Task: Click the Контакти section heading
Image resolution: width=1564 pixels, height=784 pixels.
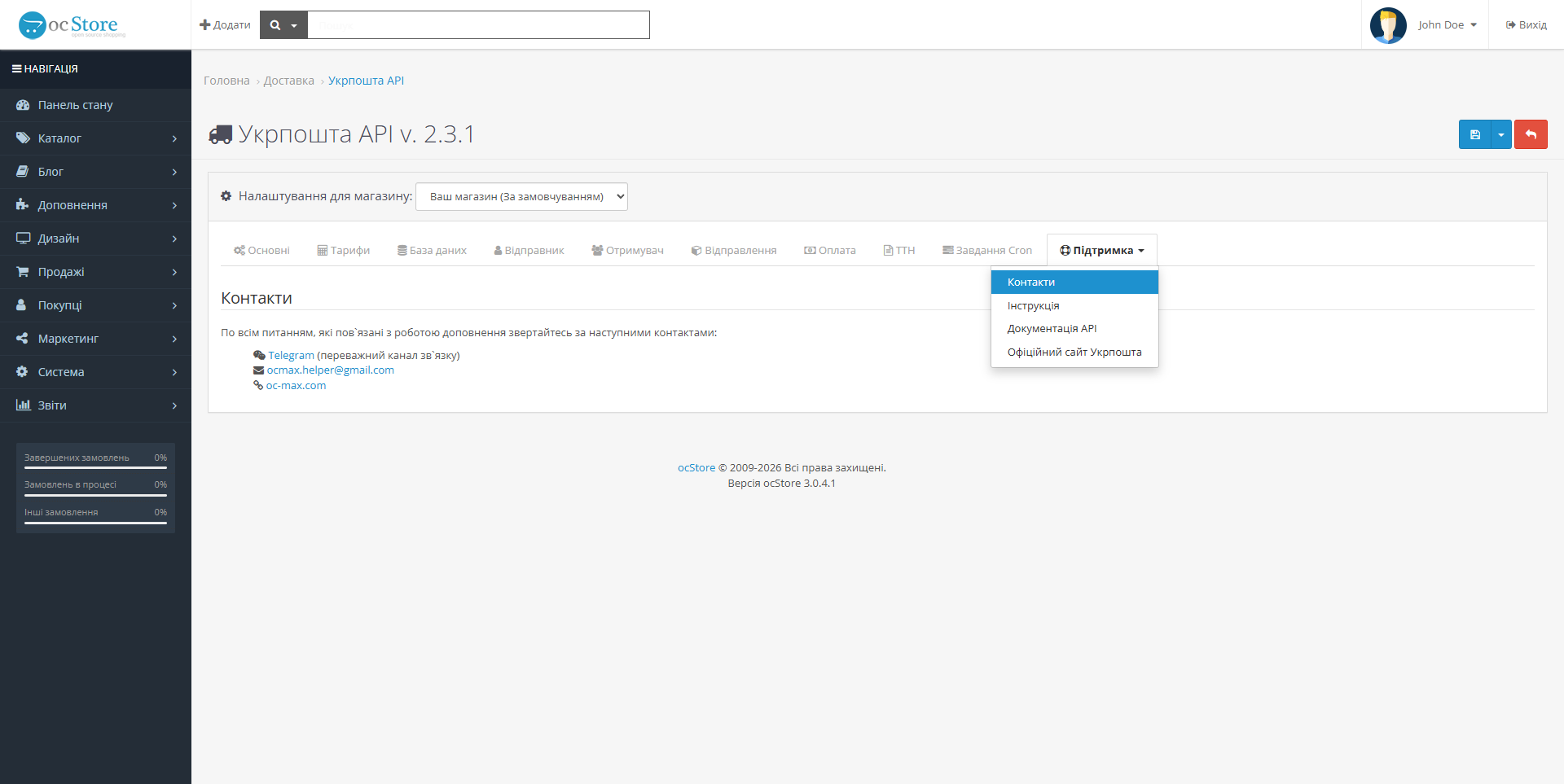Action: [x=257, y=299]
